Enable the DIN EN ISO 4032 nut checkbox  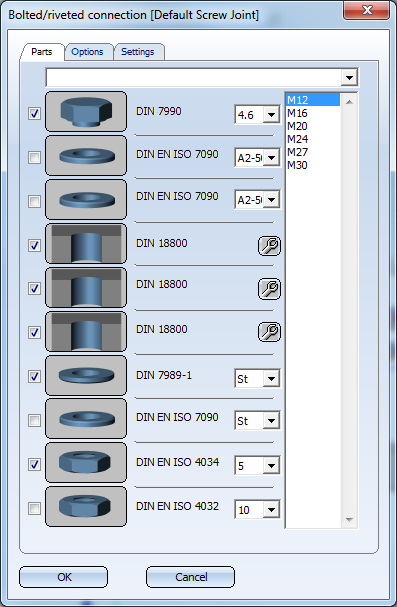tap(34, 508)
